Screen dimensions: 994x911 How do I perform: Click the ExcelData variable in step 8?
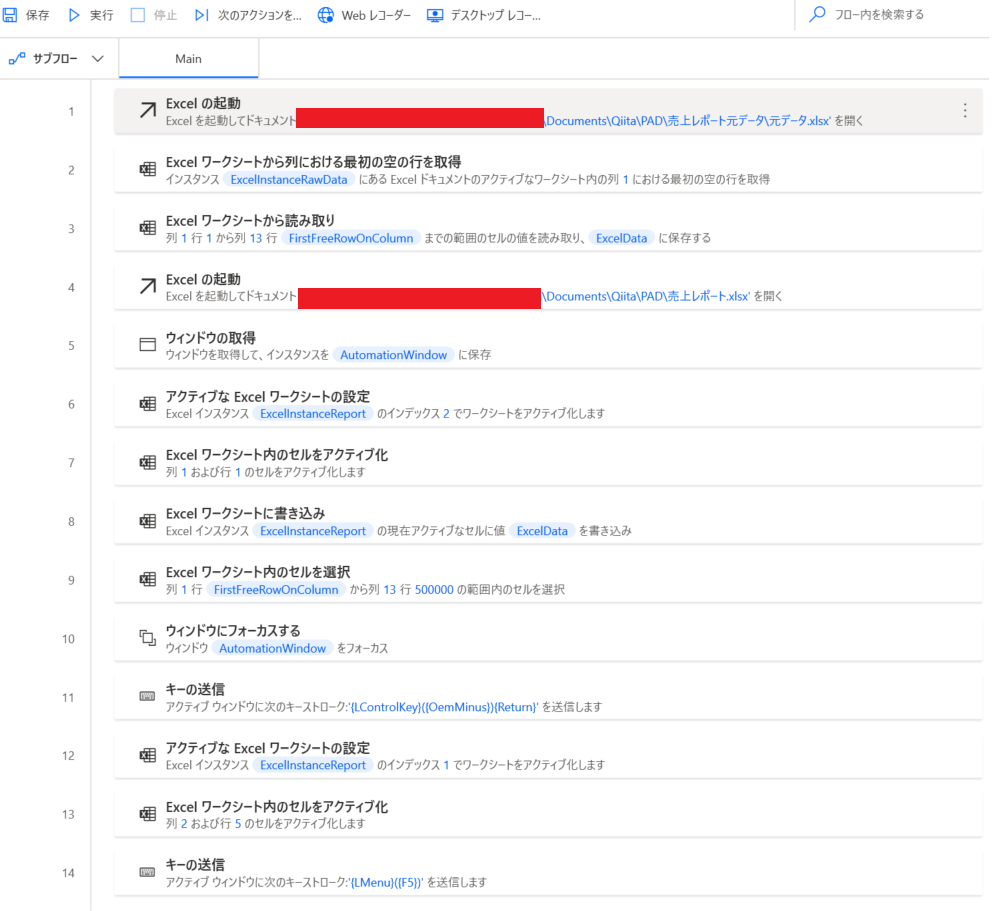[542, 531]
